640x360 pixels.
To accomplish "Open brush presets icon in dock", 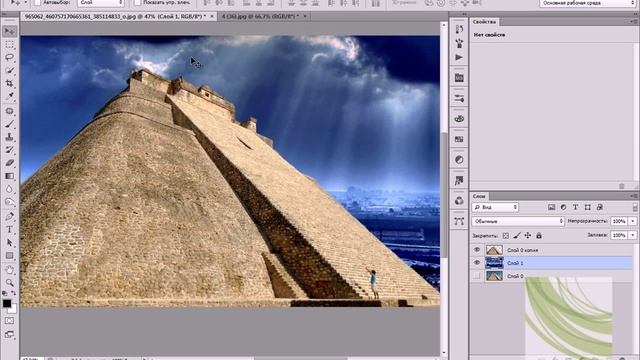I will [x=459, y=98].
